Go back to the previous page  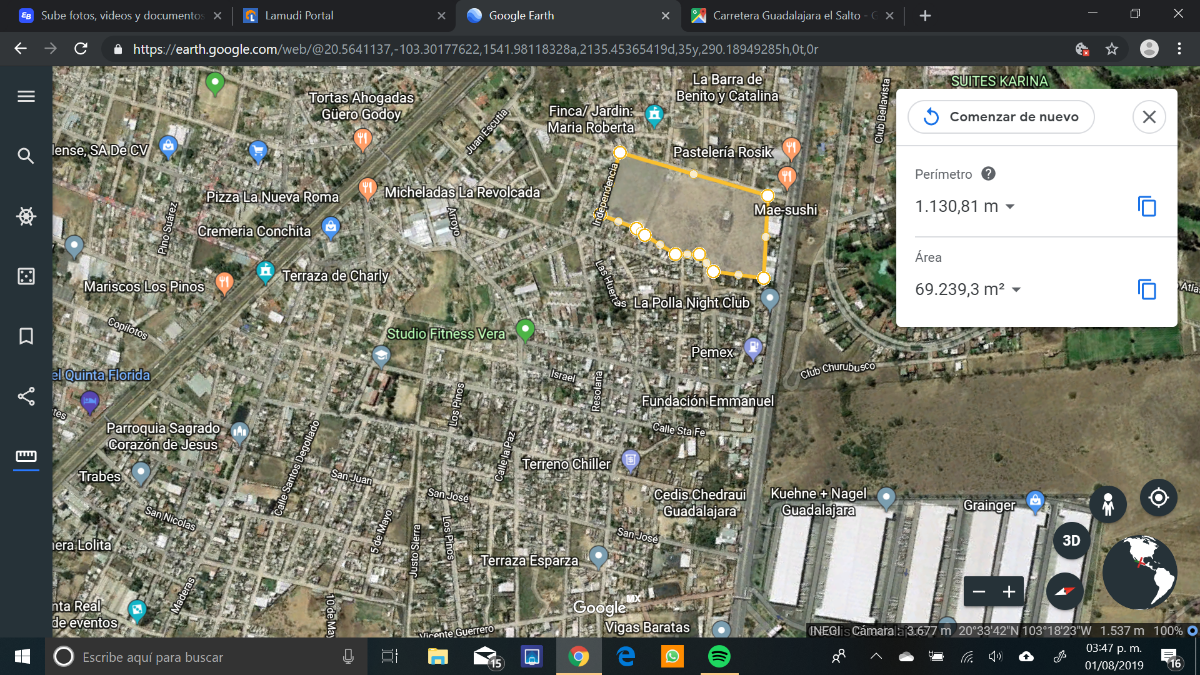20,48
